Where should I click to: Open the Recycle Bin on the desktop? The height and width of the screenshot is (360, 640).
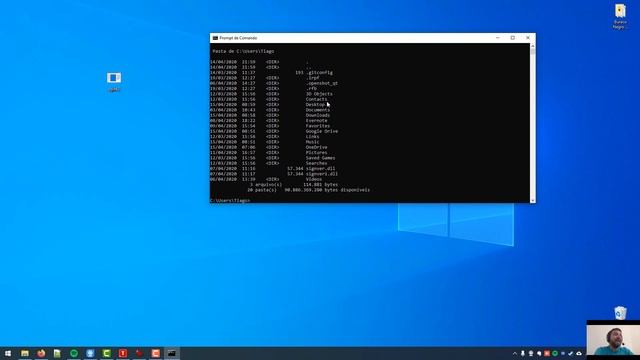620,313
